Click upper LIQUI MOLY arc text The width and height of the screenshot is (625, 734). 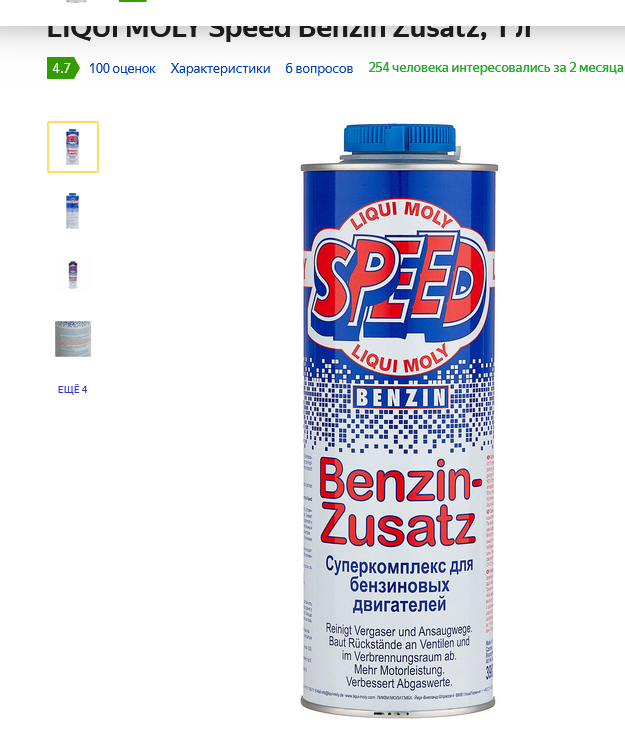pyautogui.click(x=403, y=215)
